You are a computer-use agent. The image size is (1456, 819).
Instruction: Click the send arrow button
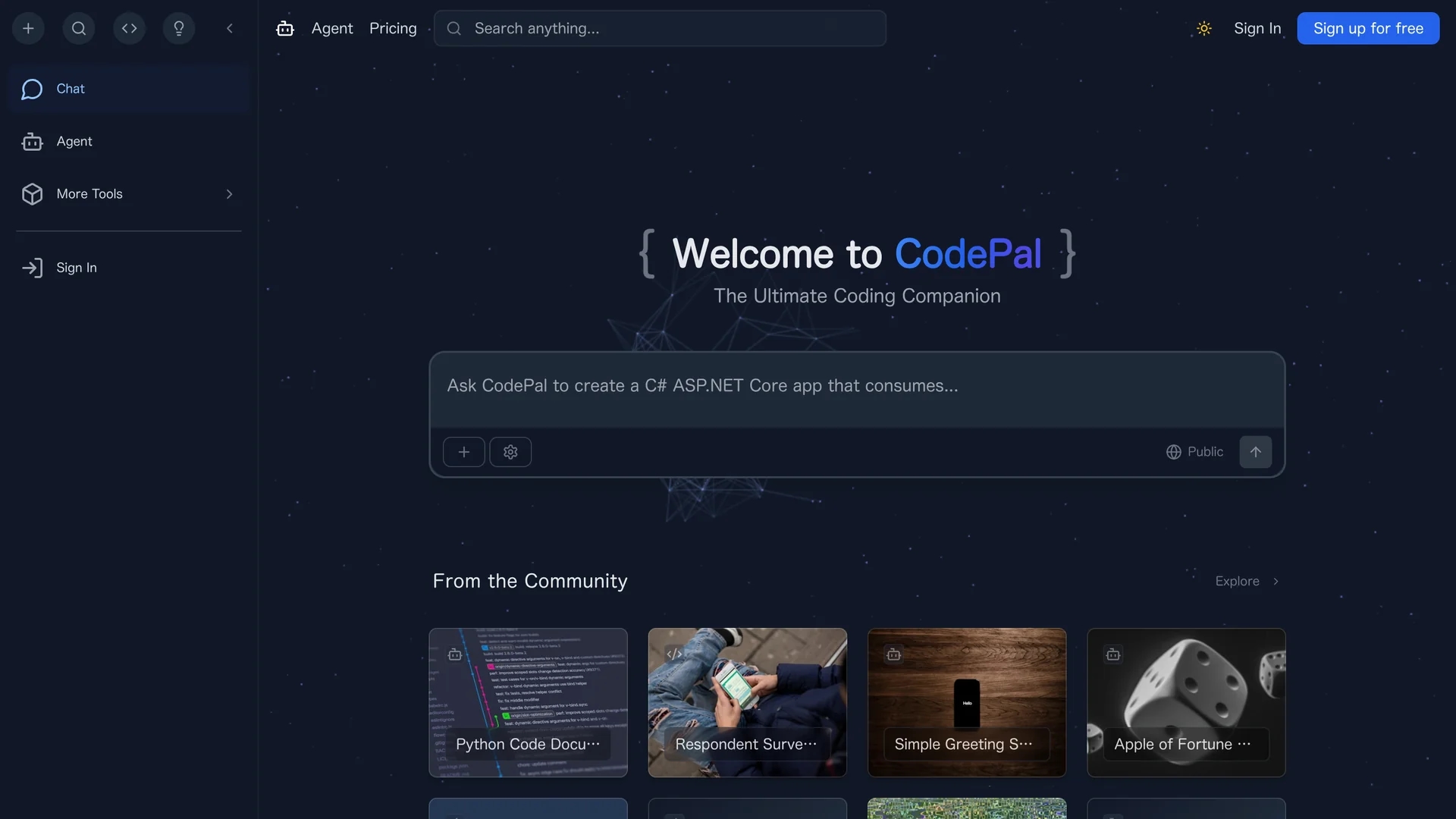(x=1256, y=452)
